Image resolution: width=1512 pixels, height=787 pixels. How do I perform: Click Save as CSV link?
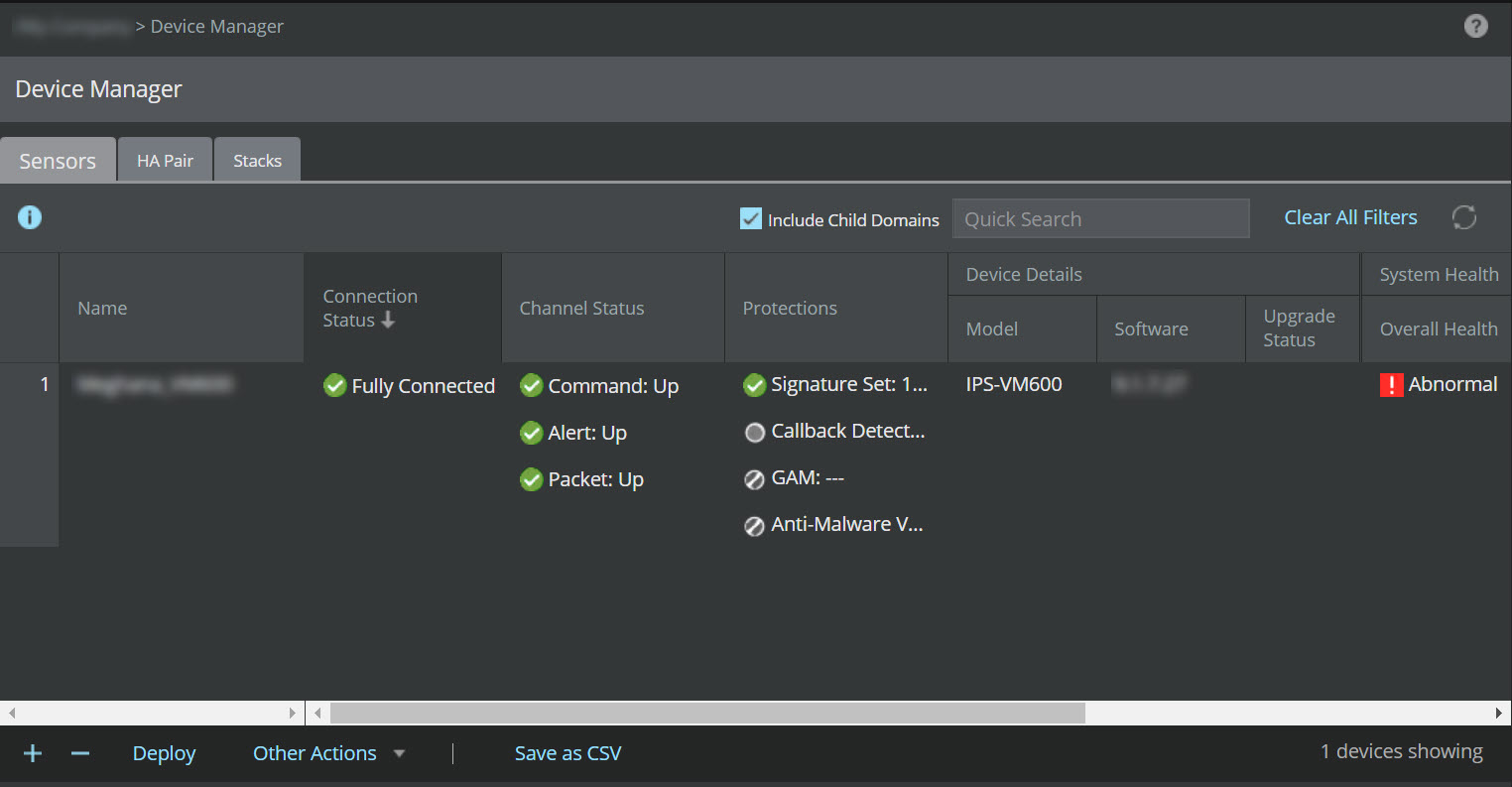click(567, 753)
